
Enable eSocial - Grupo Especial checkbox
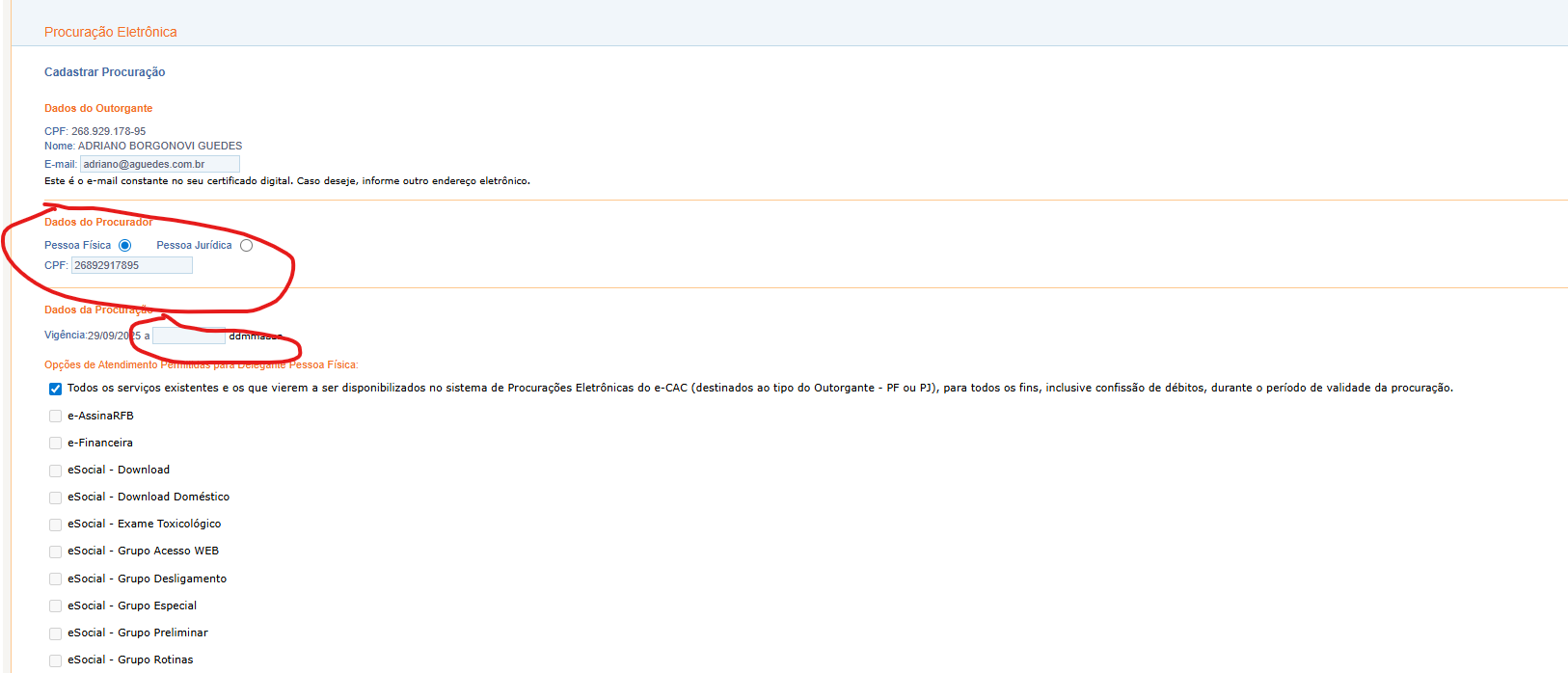tap(55, 606)
